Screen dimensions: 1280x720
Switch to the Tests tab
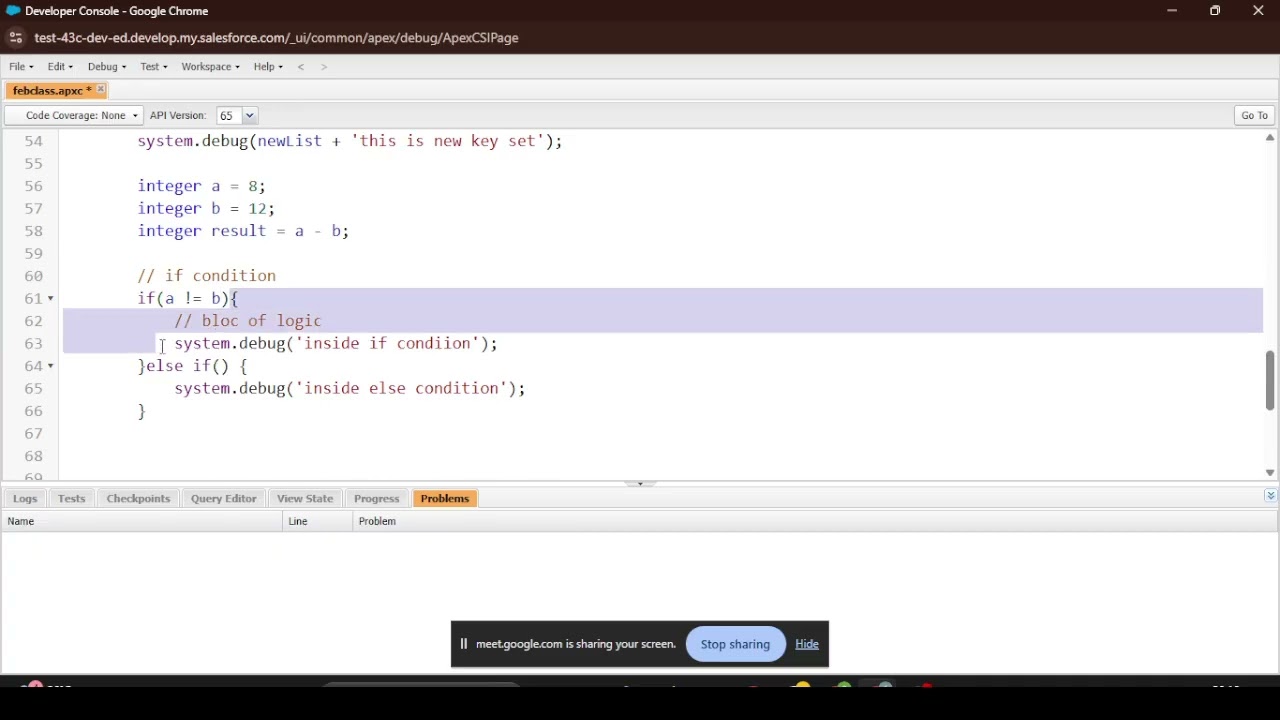tap(71, 498)
